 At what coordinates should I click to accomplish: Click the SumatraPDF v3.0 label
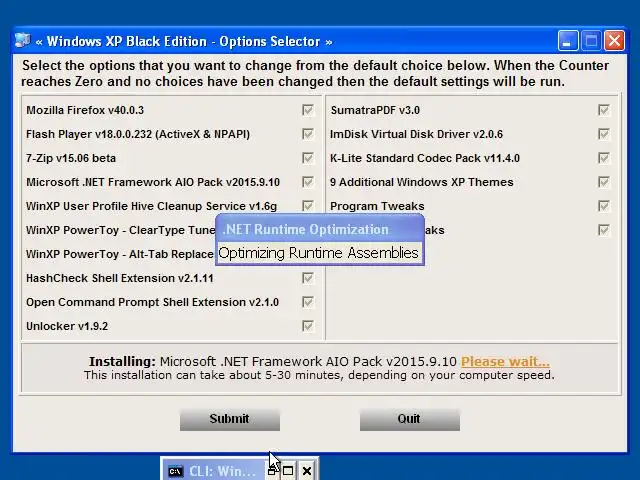(x=375, y=110)
